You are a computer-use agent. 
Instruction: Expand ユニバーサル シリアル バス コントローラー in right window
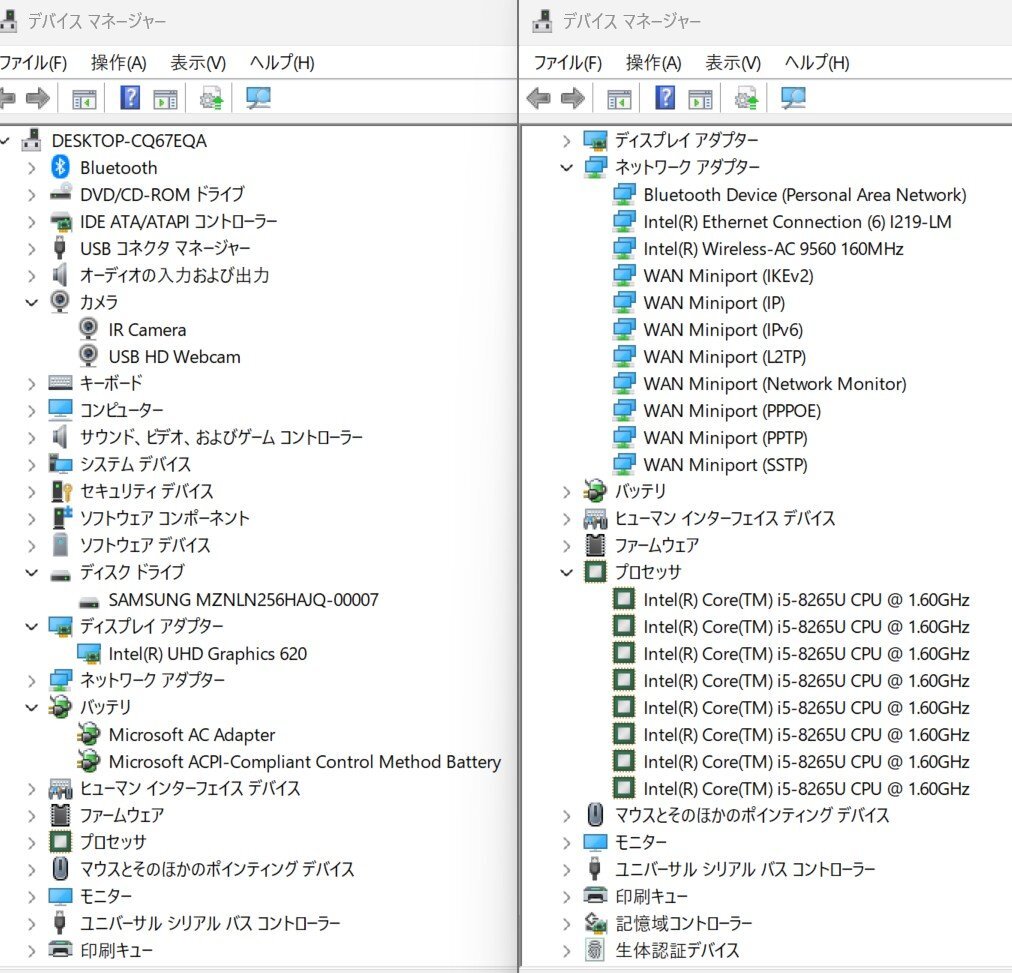tap(566, 870)
